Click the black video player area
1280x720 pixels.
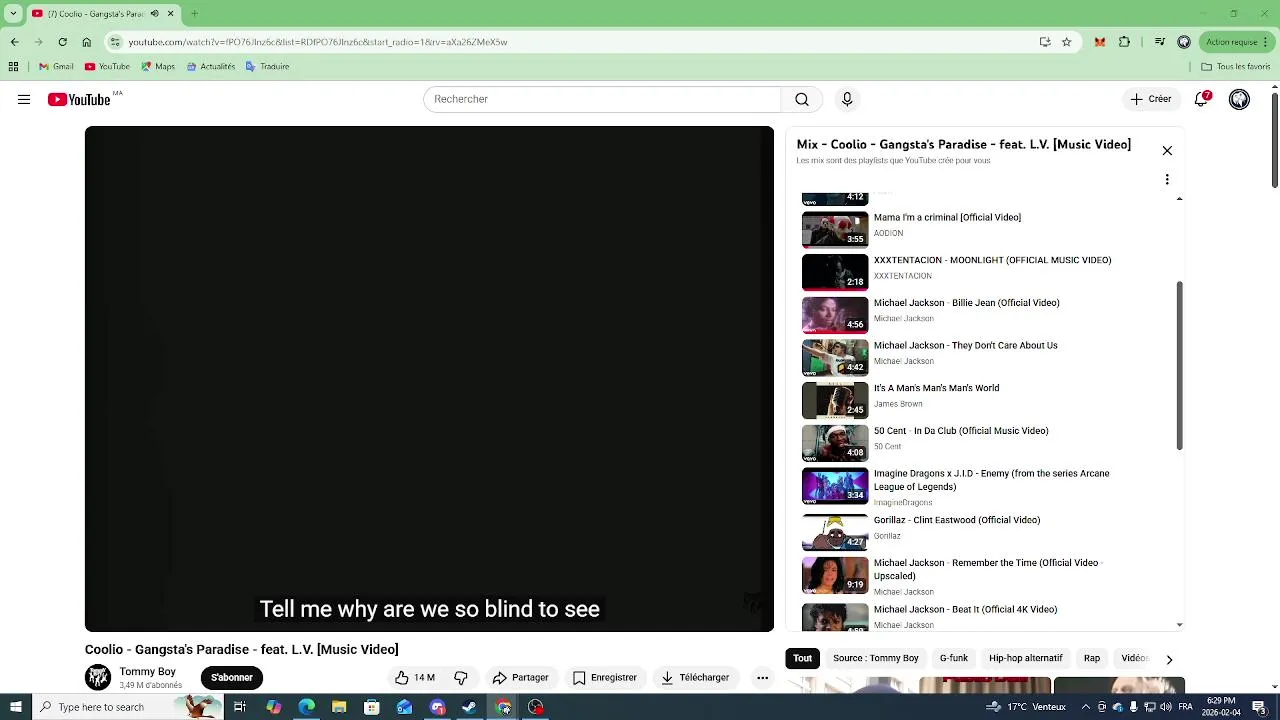(x=429, y=379)
